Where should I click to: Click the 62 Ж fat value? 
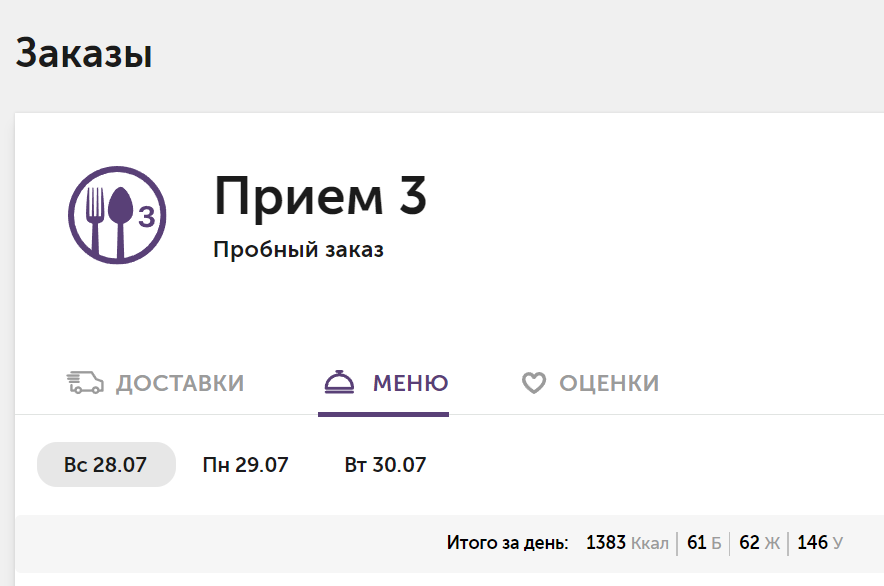coord(759,543)
